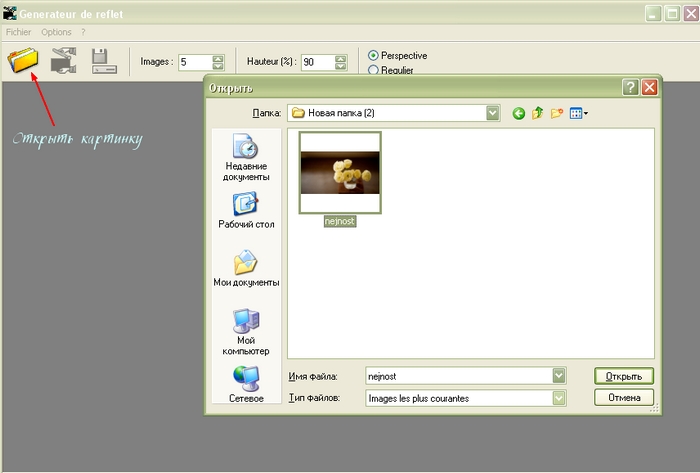Click the Отмена button
The width and height of the screenshot is (700, 473).
624,398
